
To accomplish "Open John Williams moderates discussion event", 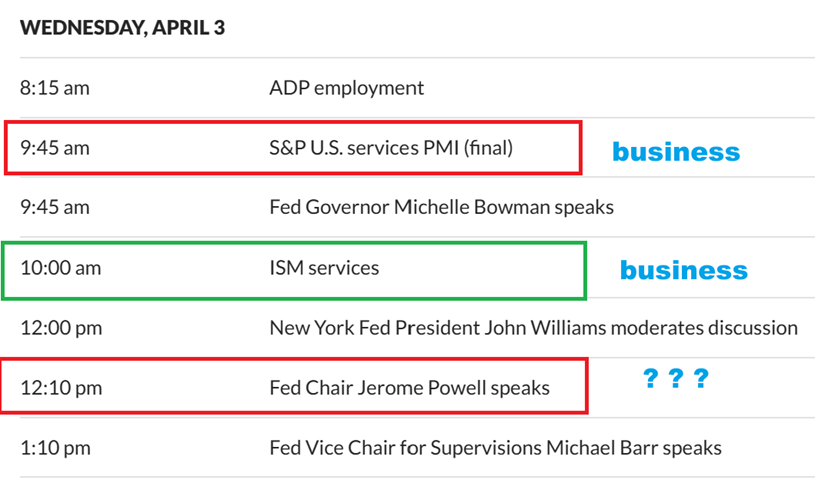I will (533, 328).
